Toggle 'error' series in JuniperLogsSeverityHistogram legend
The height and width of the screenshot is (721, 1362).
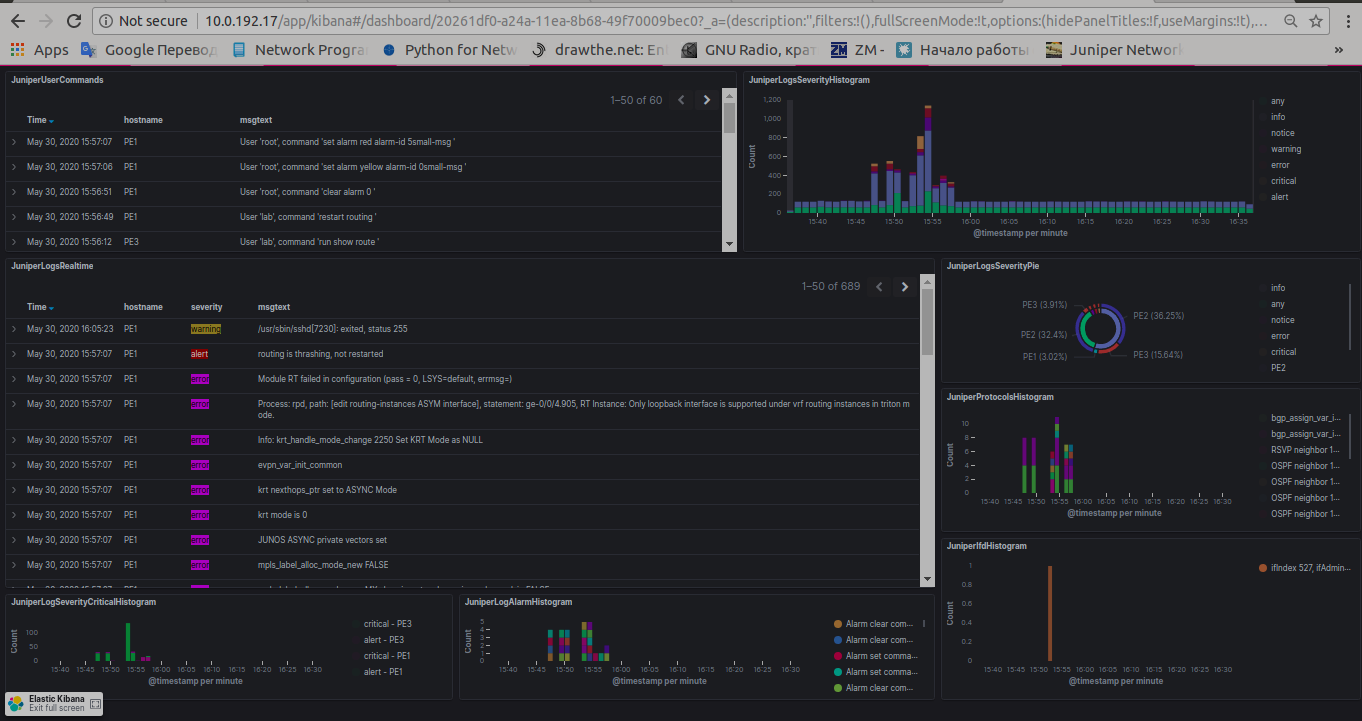point(1280,165)
